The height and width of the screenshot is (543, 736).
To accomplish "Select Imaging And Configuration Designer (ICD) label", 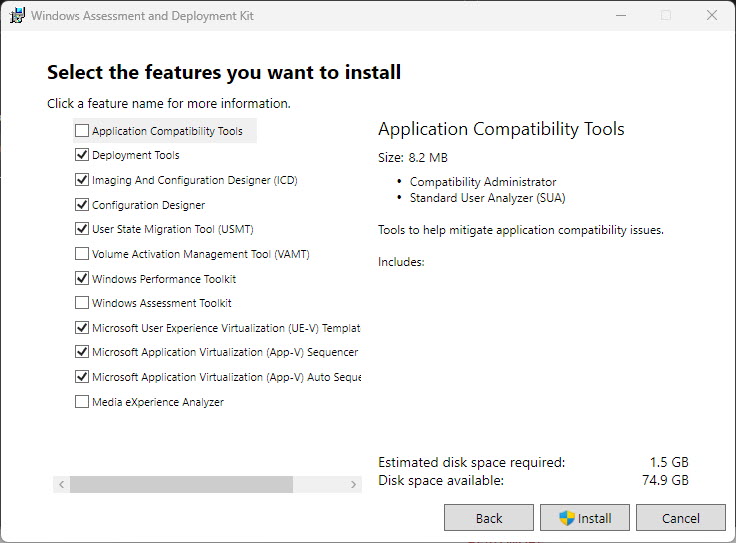I will [x=195, y=180].
